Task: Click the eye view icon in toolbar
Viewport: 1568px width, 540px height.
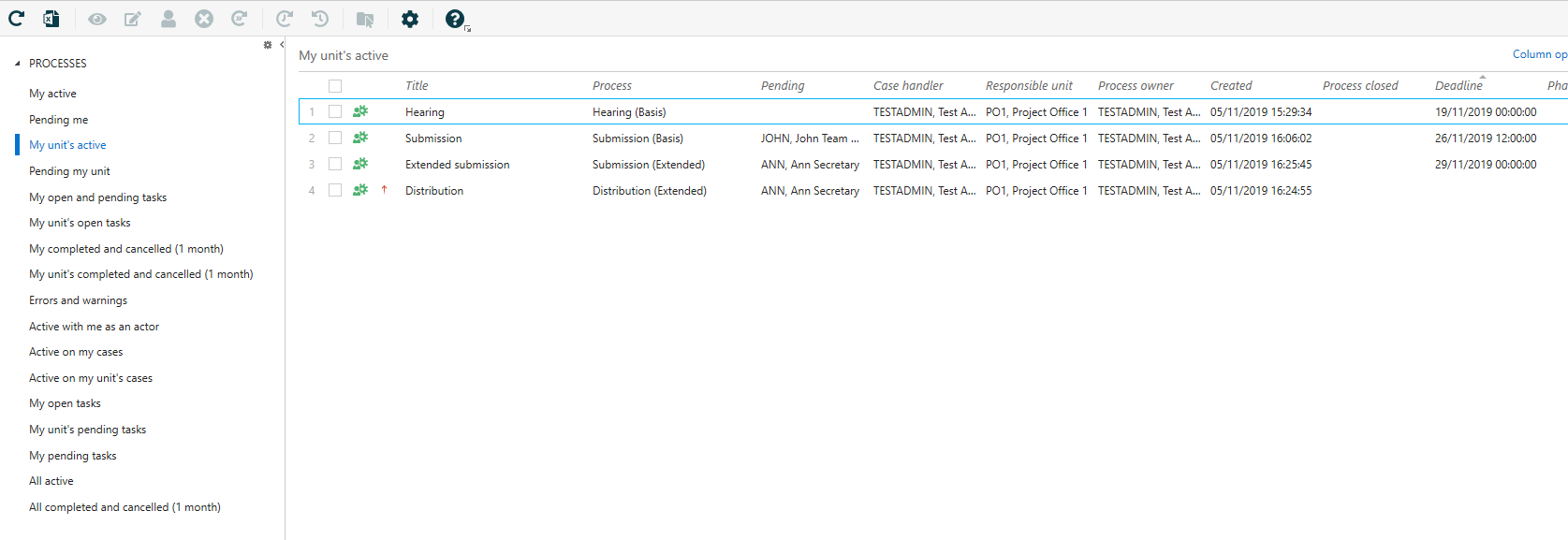Action: coord(97,19)
